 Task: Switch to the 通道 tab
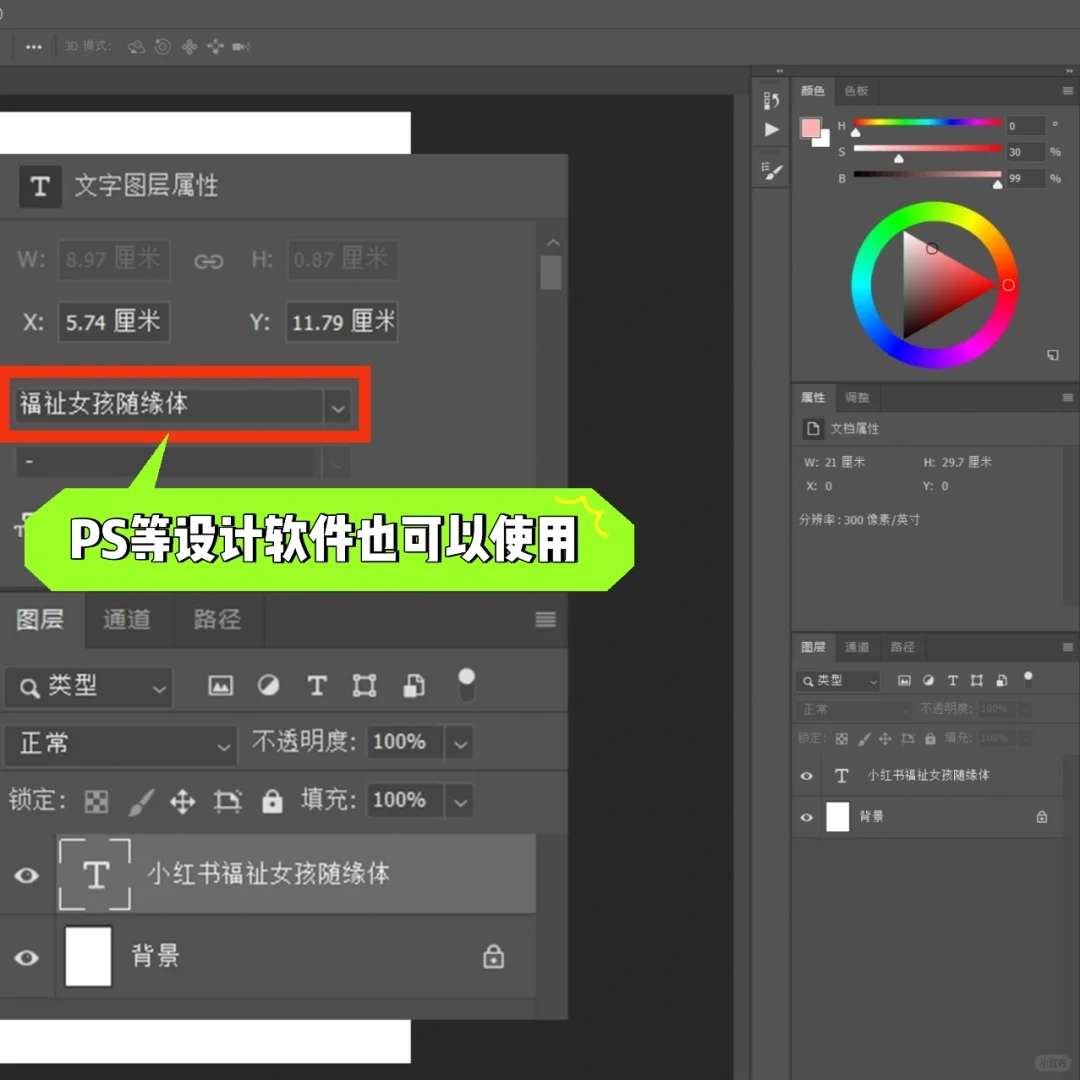127,620
